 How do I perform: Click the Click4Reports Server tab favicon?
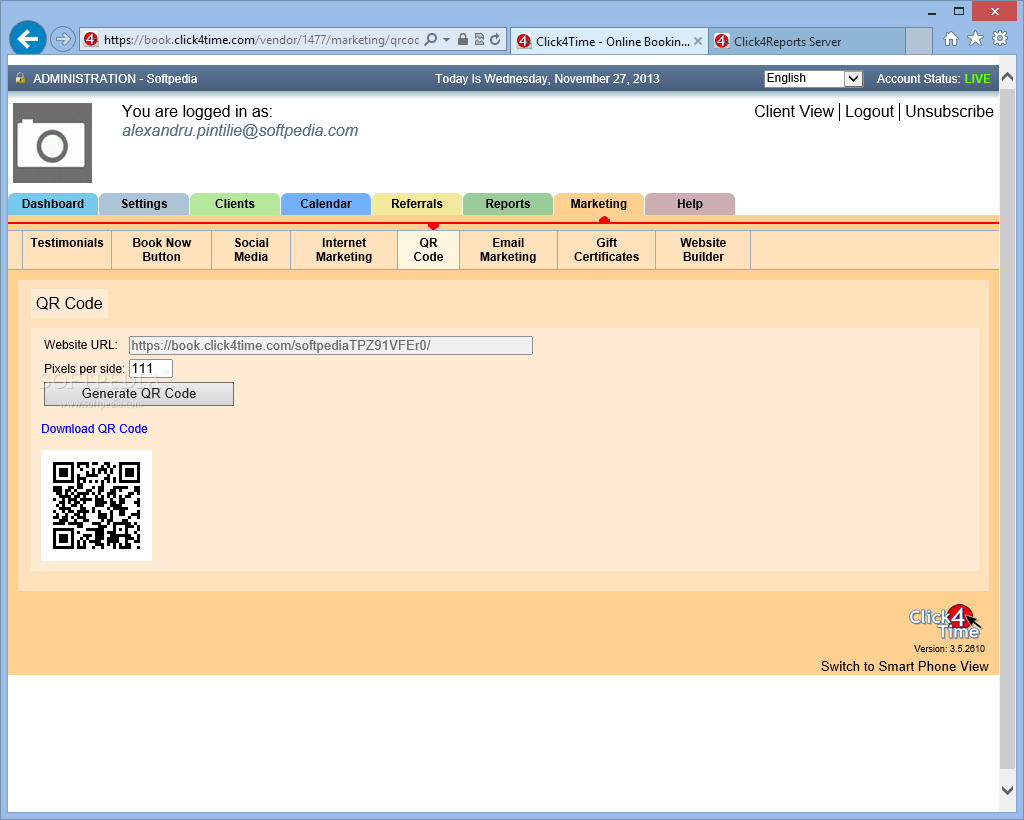pos(722,41)
